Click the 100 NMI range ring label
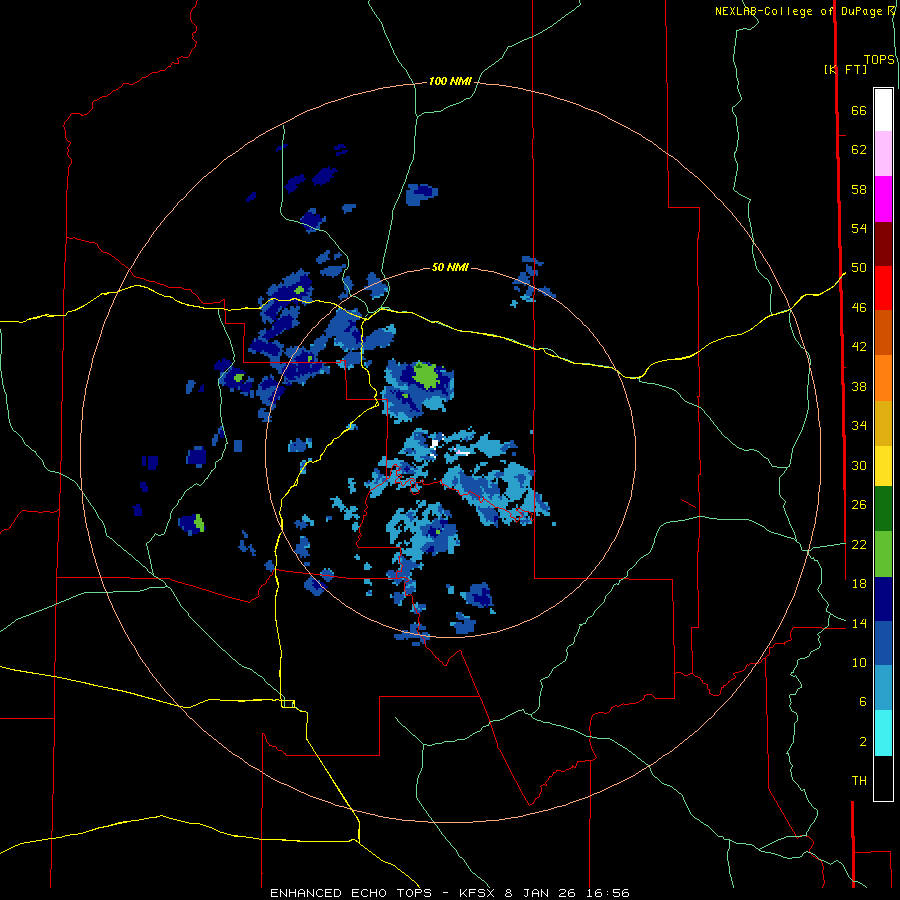The height and width of the screenshot is (900, 900). point(450,82)
